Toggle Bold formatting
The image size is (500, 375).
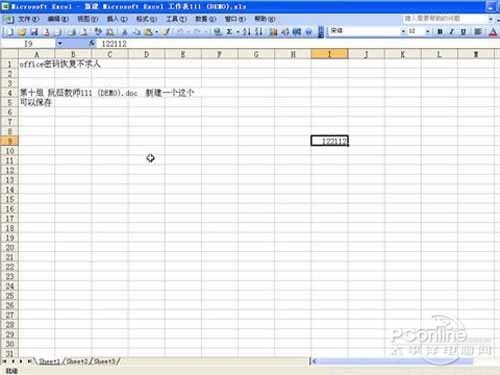pyautogui.click(x=440, y=32)
